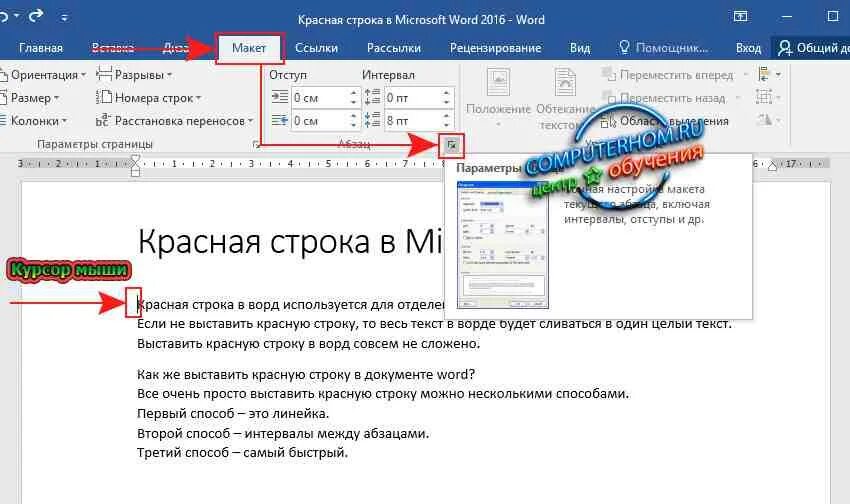Click the line 'Все очень просто выставить красную строку'
Image resolution: width=850 pixels, height=504 pixels.
point(383,393)
